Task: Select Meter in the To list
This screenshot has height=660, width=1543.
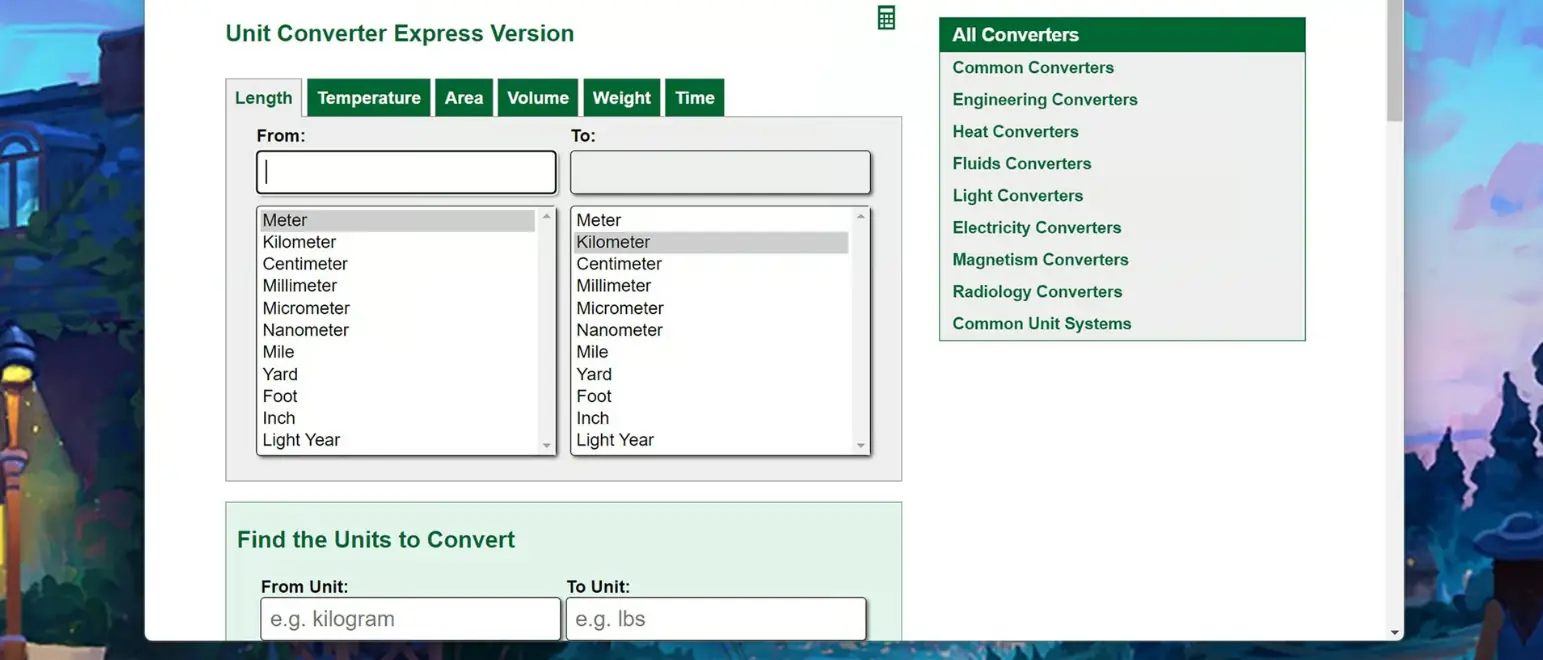Action: coord(712,220)
